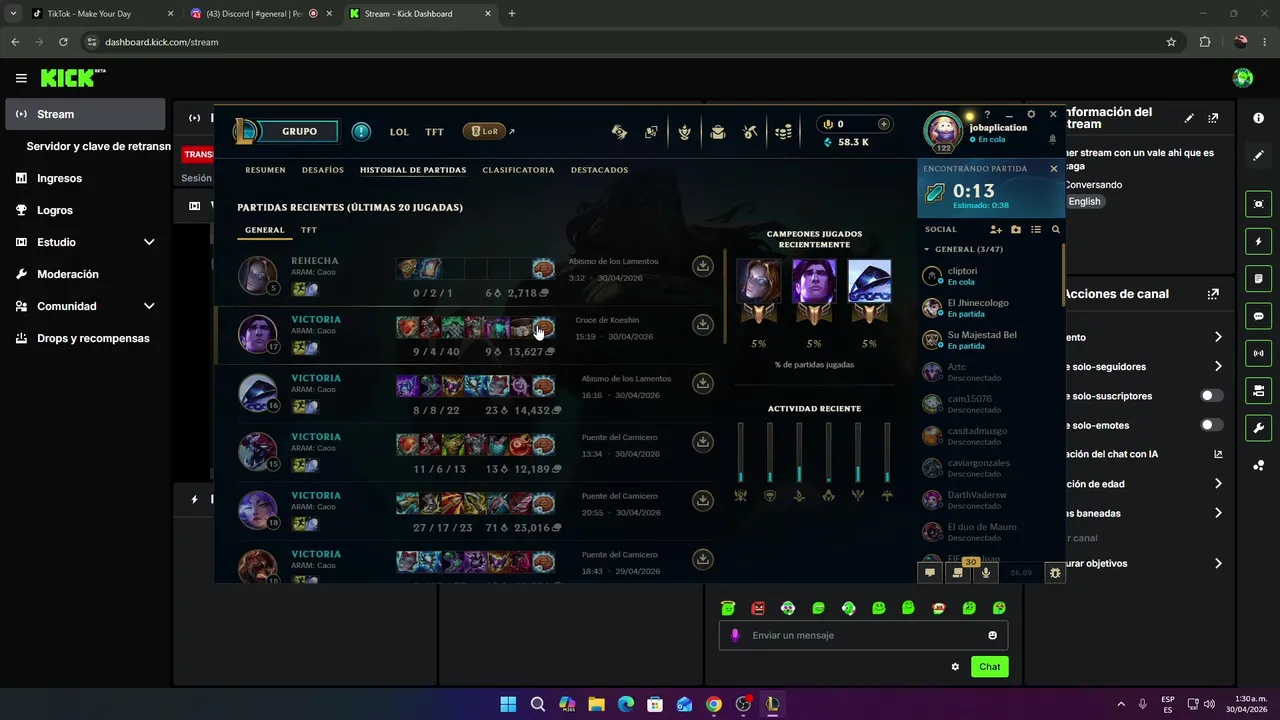Open chat bubble widget icon in sidebar
The width and height of the screenshot is (1280, 720).
tap(1258, 316)
